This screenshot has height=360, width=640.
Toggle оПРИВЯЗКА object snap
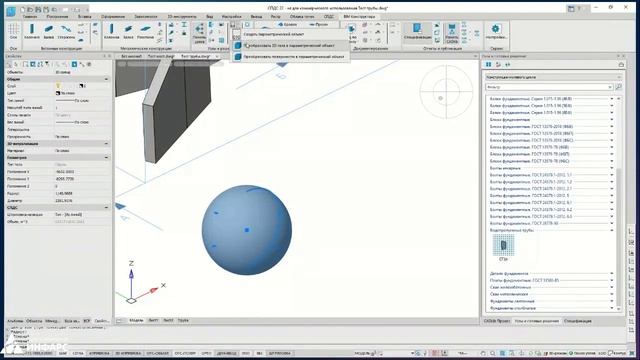tap(99, 353)
